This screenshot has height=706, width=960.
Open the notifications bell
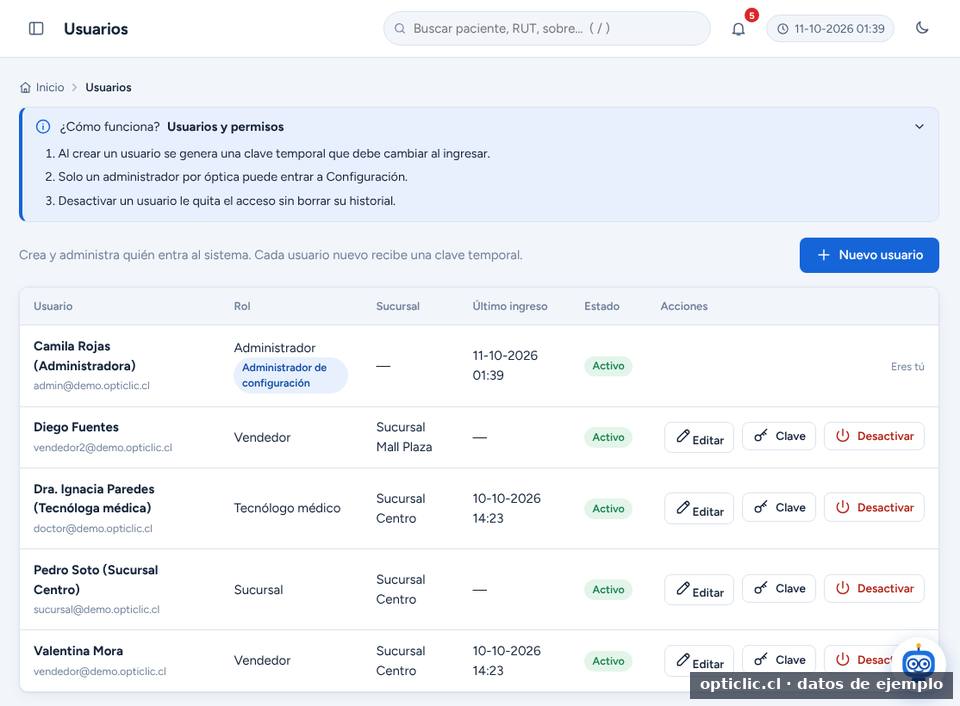click(x=738, y=29)
